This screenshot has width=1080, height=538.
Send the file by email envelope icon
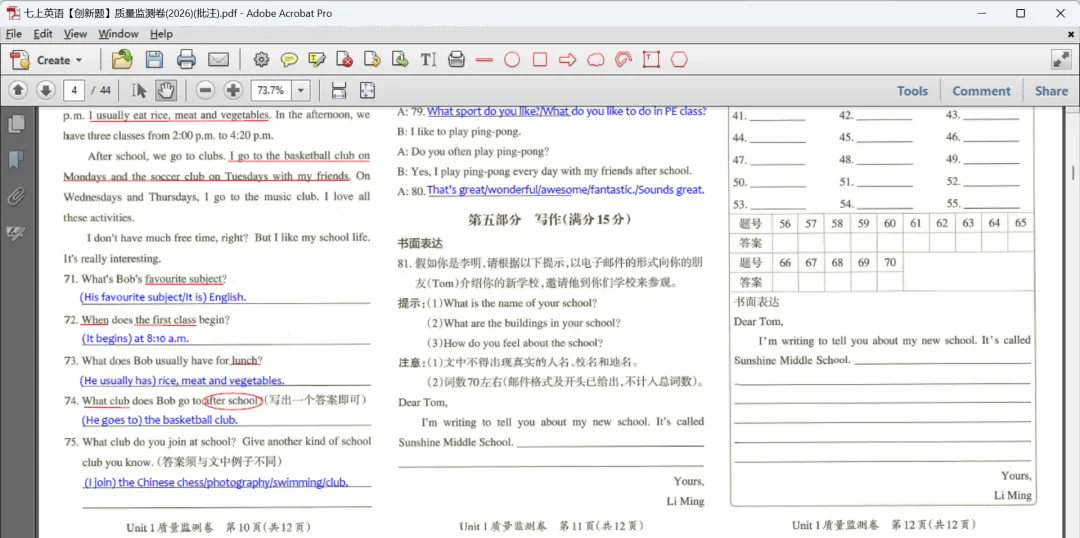(218, 60)
